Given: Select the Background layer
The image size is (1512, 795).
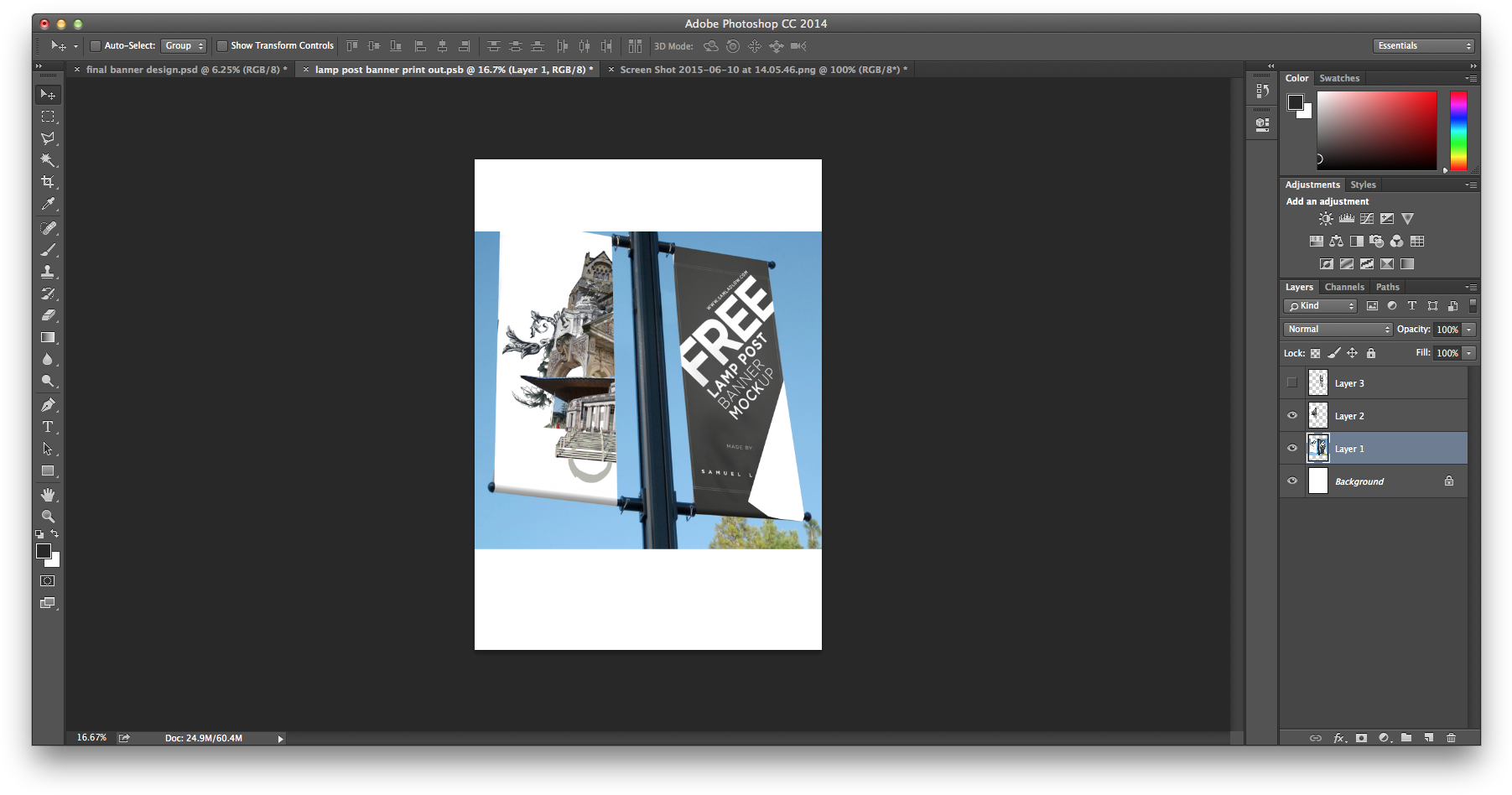Looking at the screenshot, I should click(1359, 481).
